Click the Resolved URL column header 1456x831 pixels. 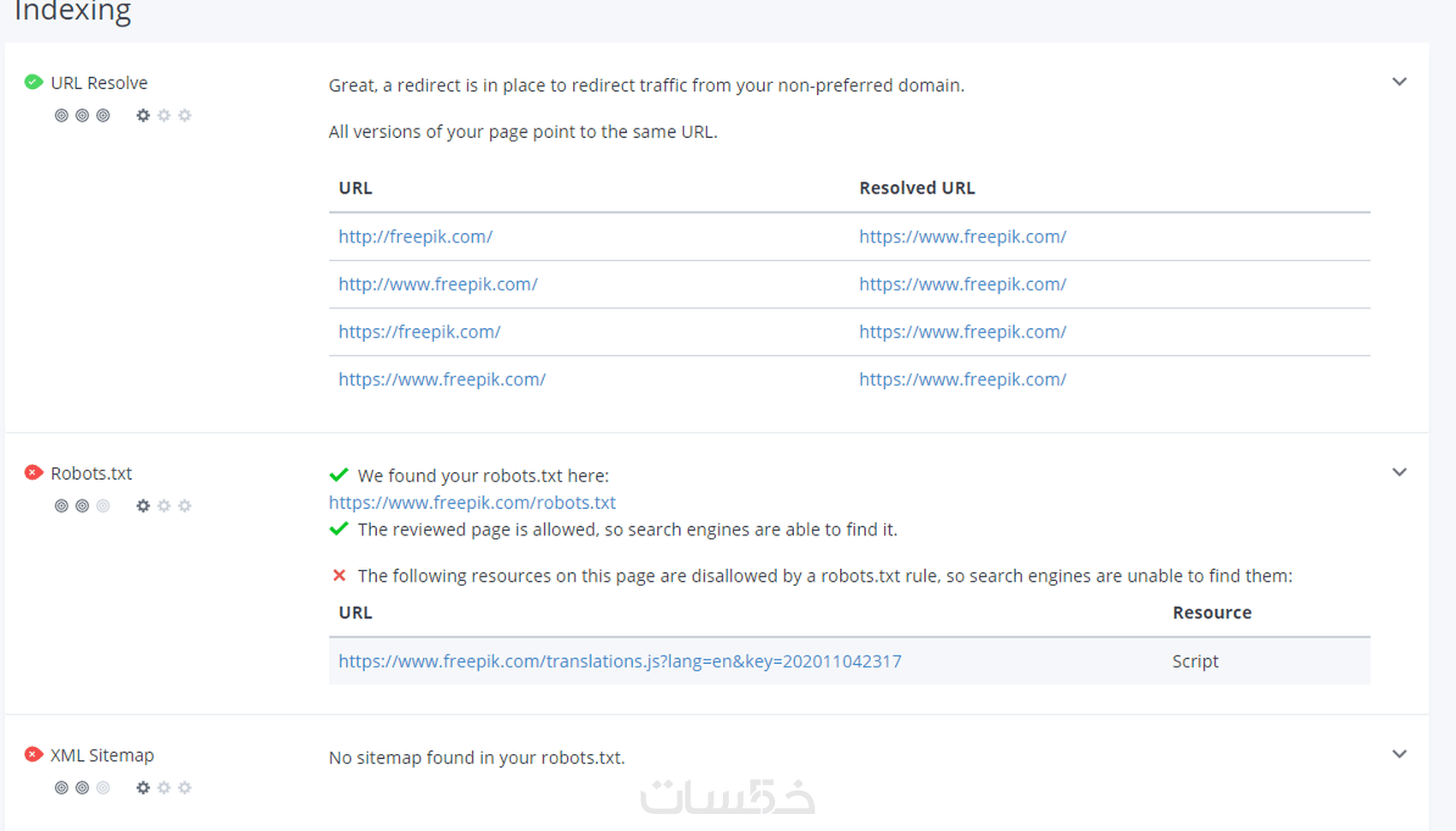916,188
